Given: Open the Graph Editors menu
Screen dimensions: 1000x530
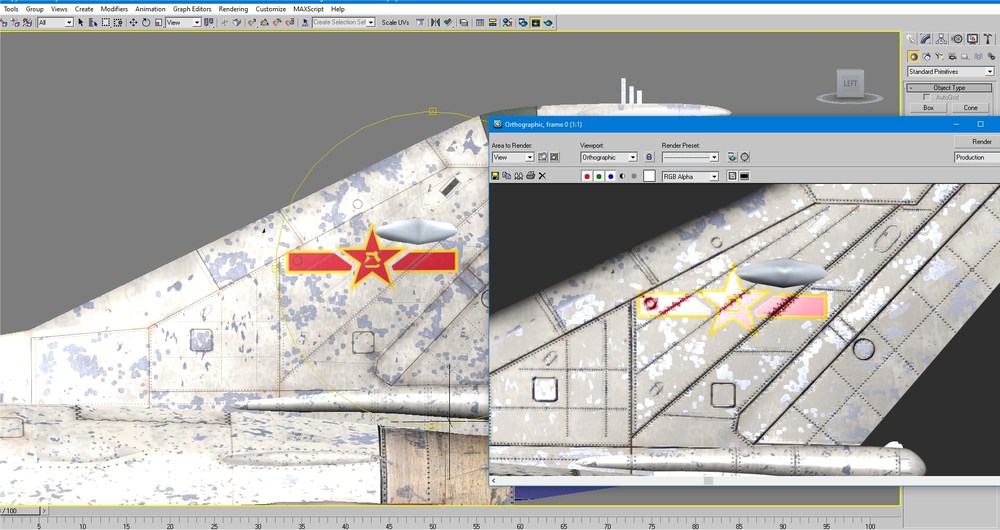Looking at the screenshot, I should (192, 9).
